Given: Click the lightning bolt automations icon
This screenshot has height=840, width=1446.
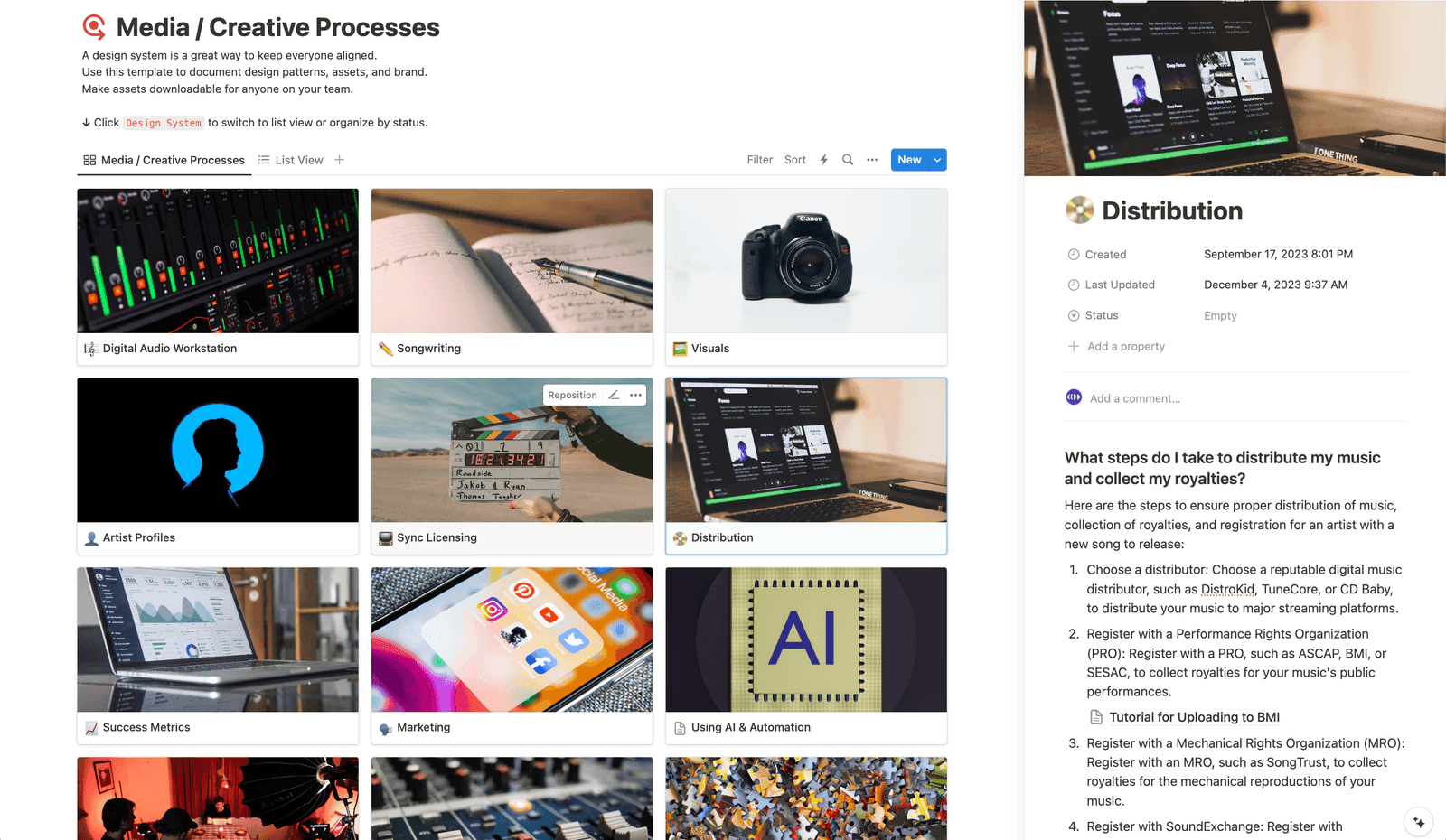Looking at the screenshot, I should pyautogui.click(x=823, y=160).
